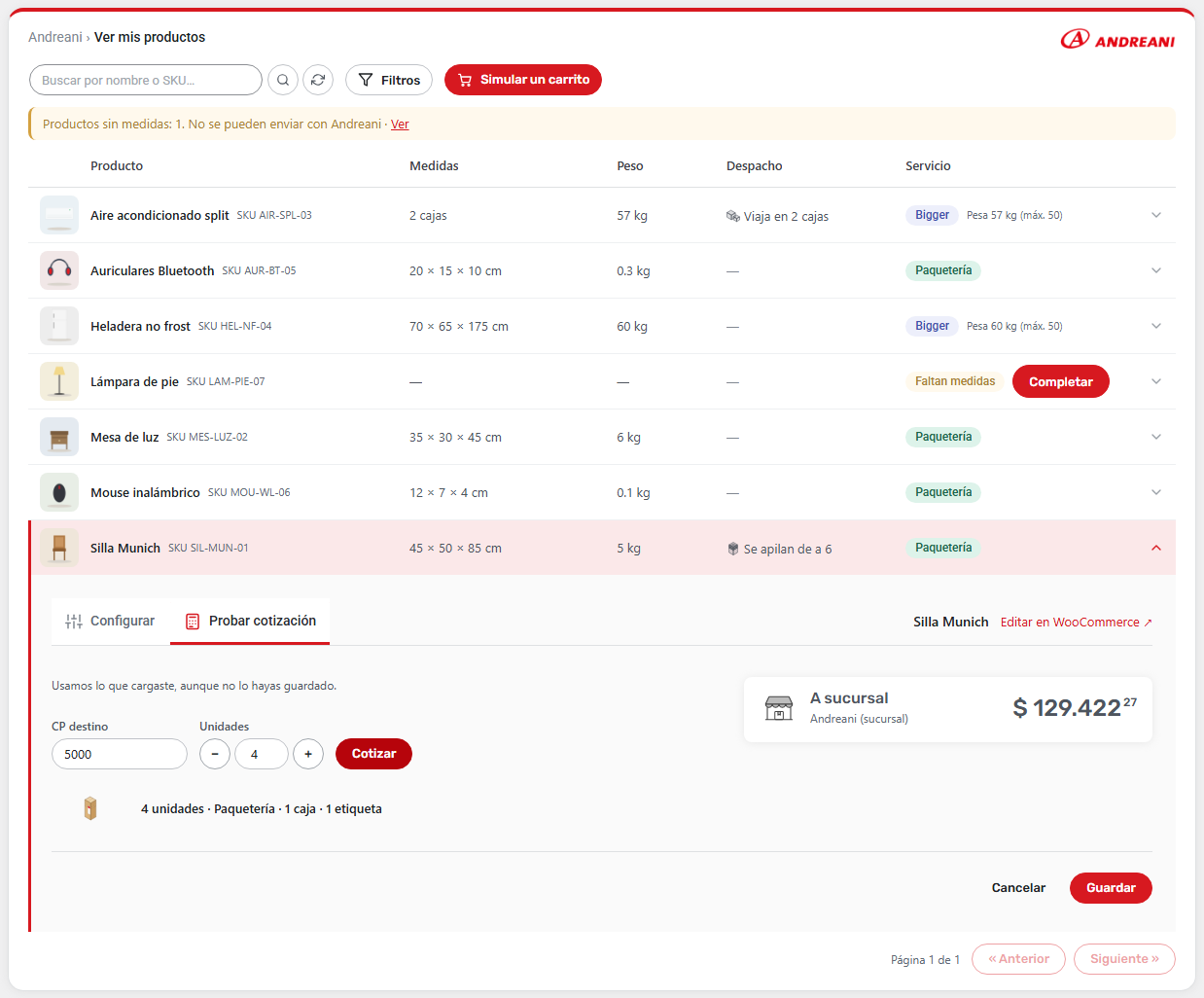Click the CP destino input field

pos(120,754)
